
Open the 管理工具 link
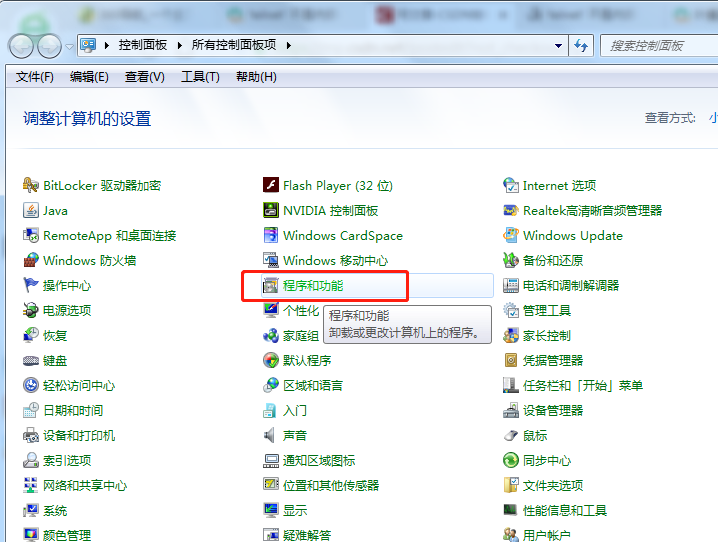tap(547, 310)
